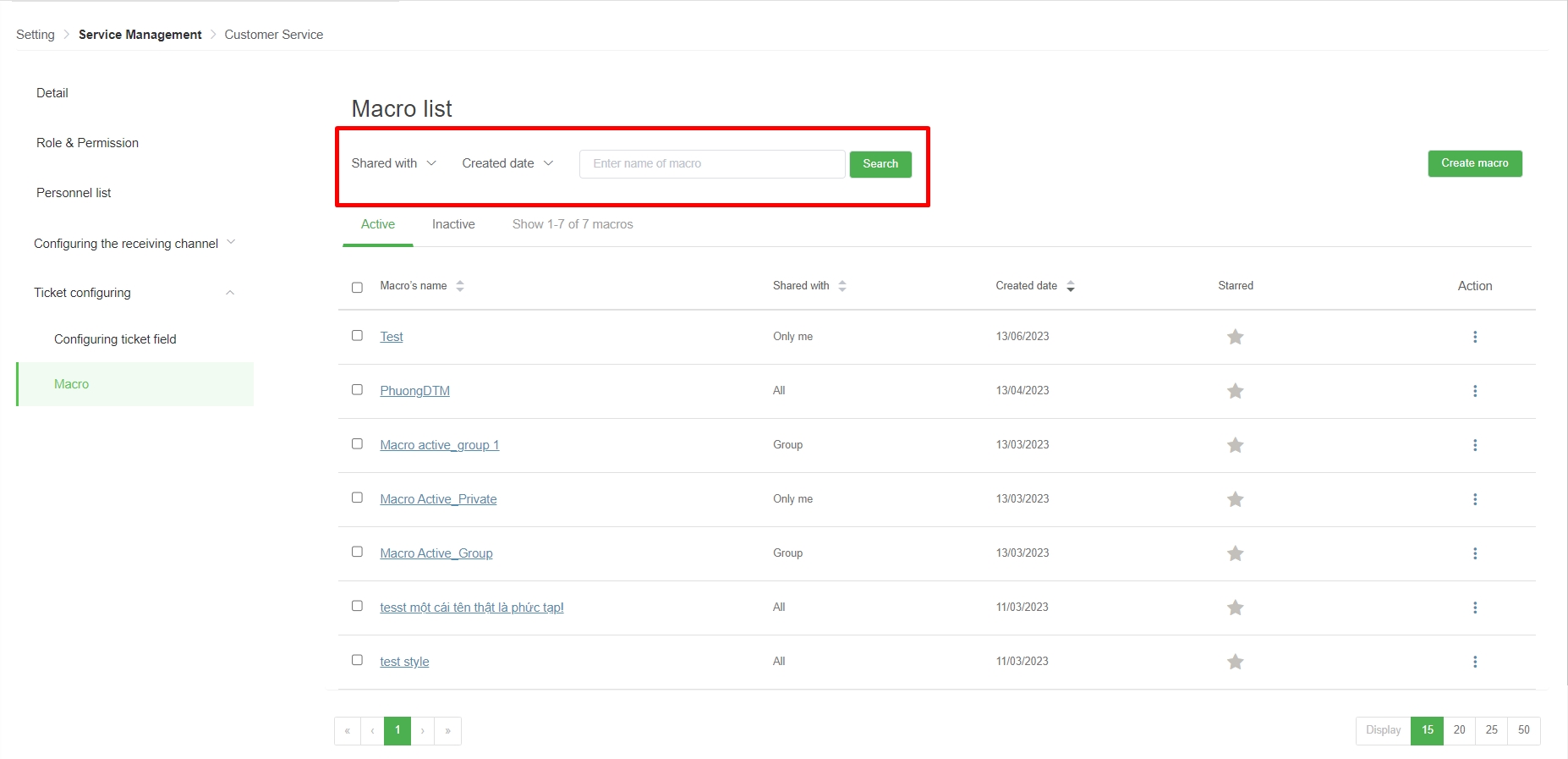The image size is (1568, 759).
Task: Select all macros with header checkbox
Action: (357, 287)
